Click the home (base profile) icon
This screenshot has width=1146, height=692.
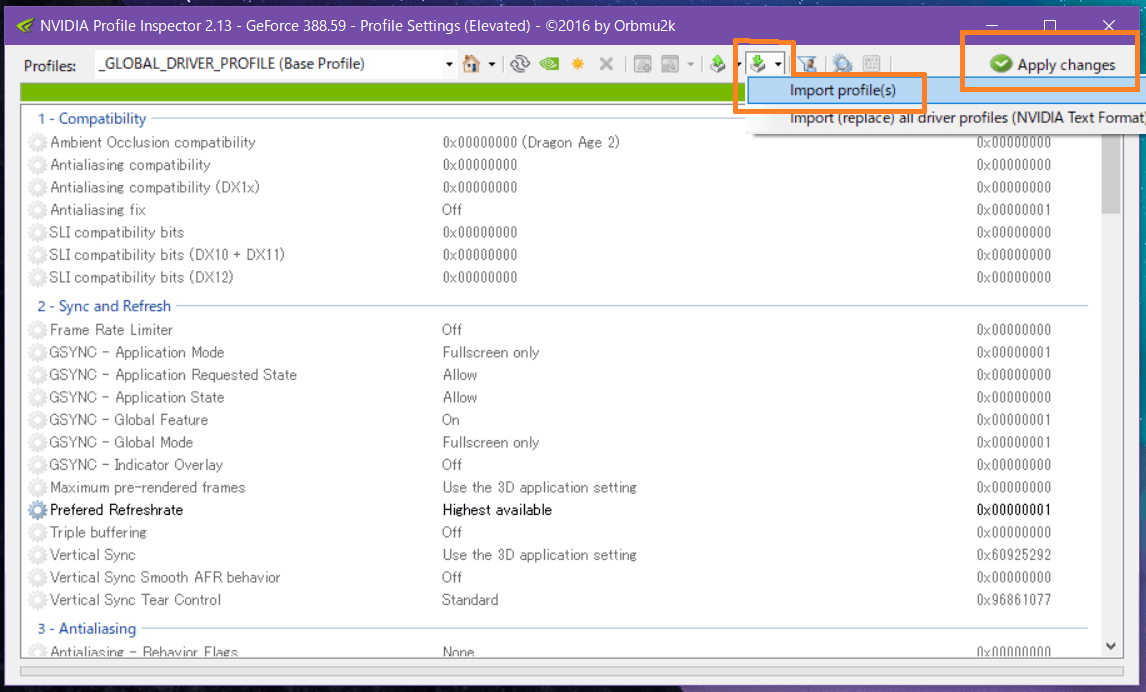click(x=471, y=64)
